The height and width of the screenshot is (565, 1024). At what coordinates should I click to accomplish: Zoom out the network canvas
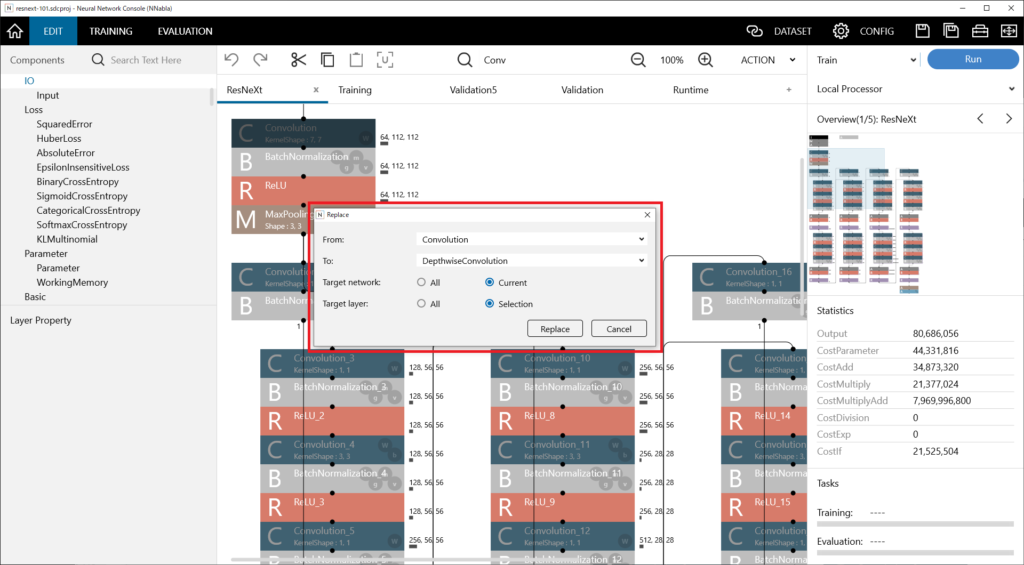pos(638,59)
